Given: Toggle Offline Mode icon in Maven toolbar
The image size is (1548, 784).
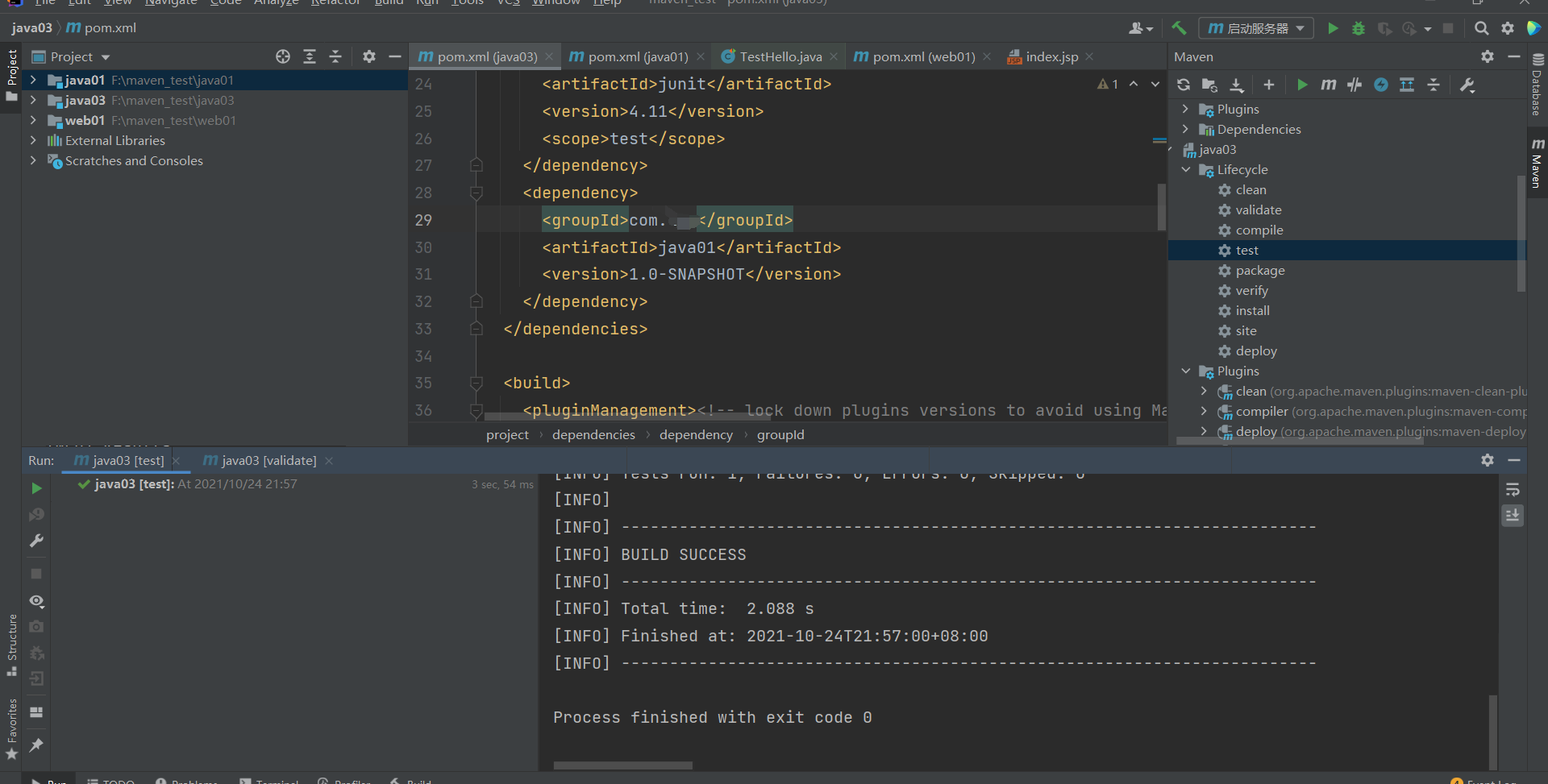Looking at the screenshot, I should tap(1354, 85).
